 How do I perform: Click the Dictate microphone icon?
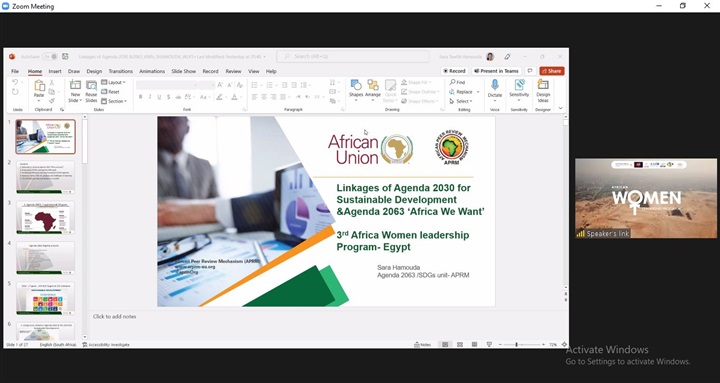click(495, 85)
